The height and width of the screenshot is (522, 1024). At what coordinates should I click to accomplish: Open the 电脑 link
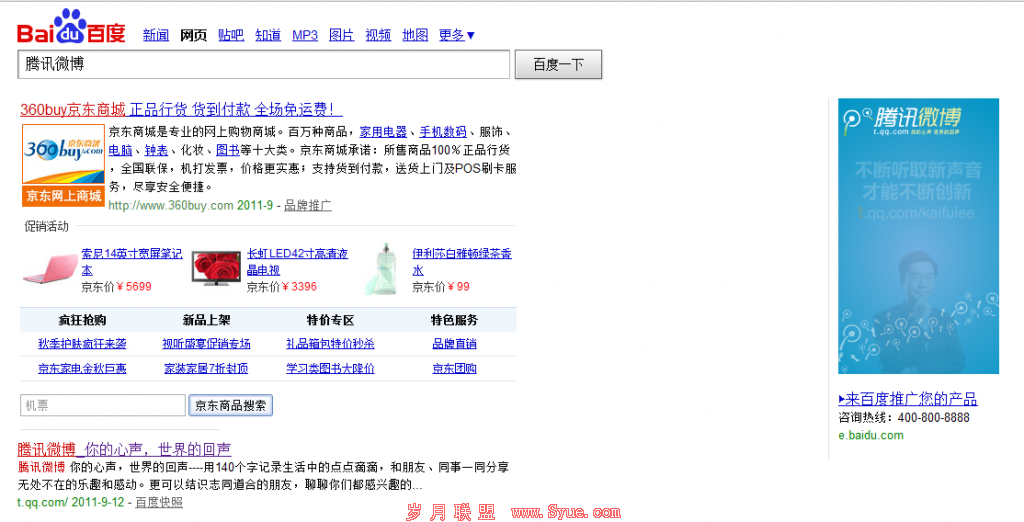coord(120,150)
